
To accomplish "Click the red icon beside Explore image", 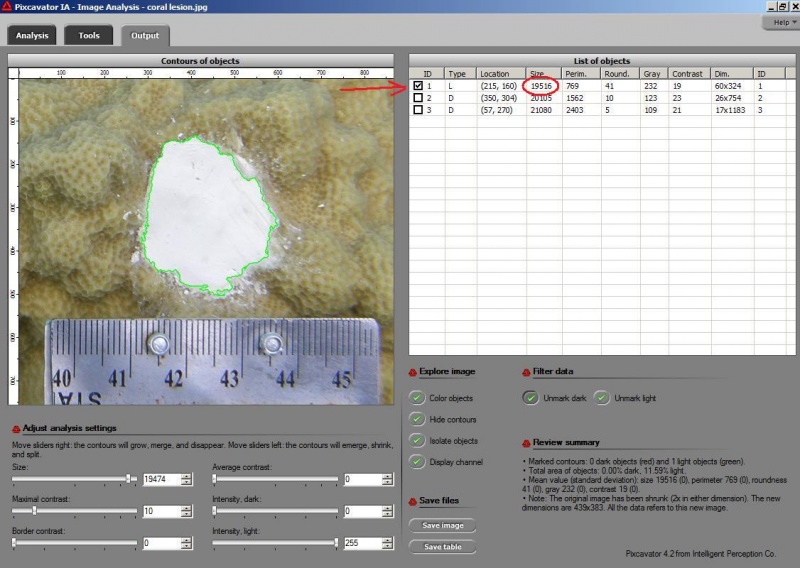I will (413, 373).
